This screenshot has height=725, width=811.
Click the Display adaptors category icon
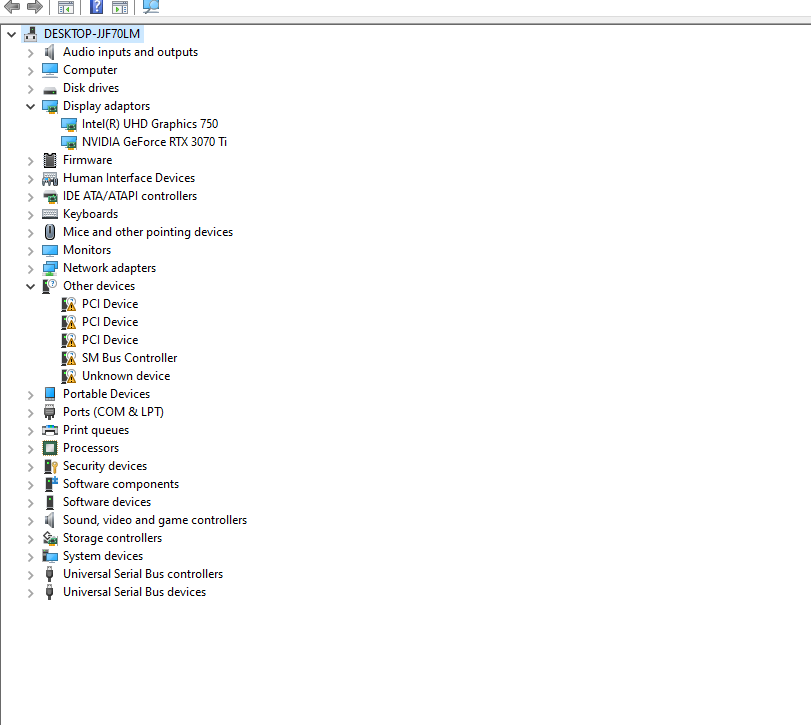pos(50,107)
